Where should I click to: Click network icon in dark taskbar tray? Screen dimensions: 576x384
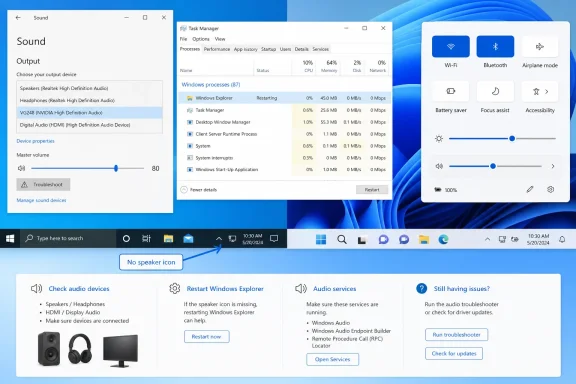[232, 238]
